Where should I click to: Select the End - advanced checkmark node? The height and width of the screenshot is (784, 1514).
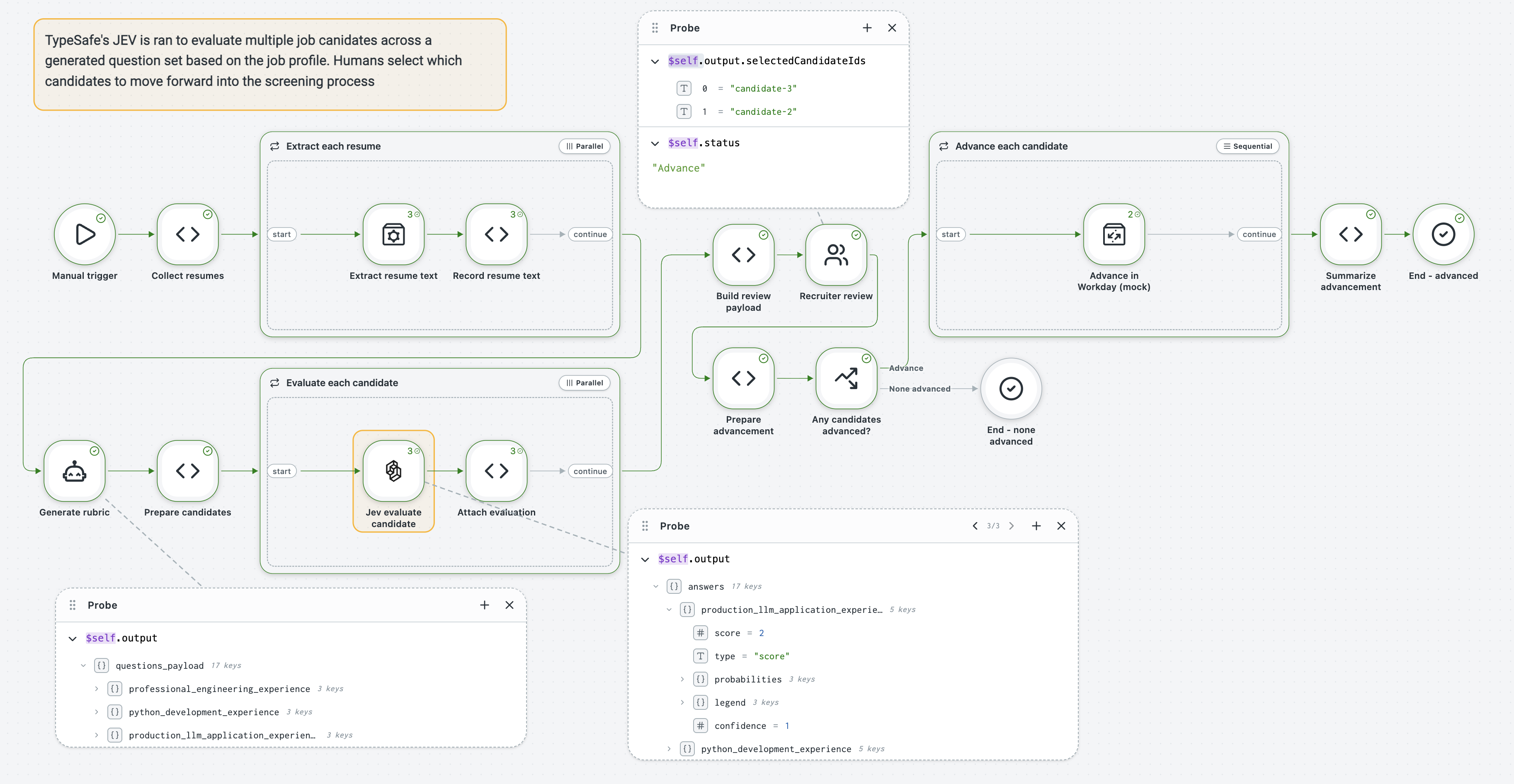coord(1444,234)
